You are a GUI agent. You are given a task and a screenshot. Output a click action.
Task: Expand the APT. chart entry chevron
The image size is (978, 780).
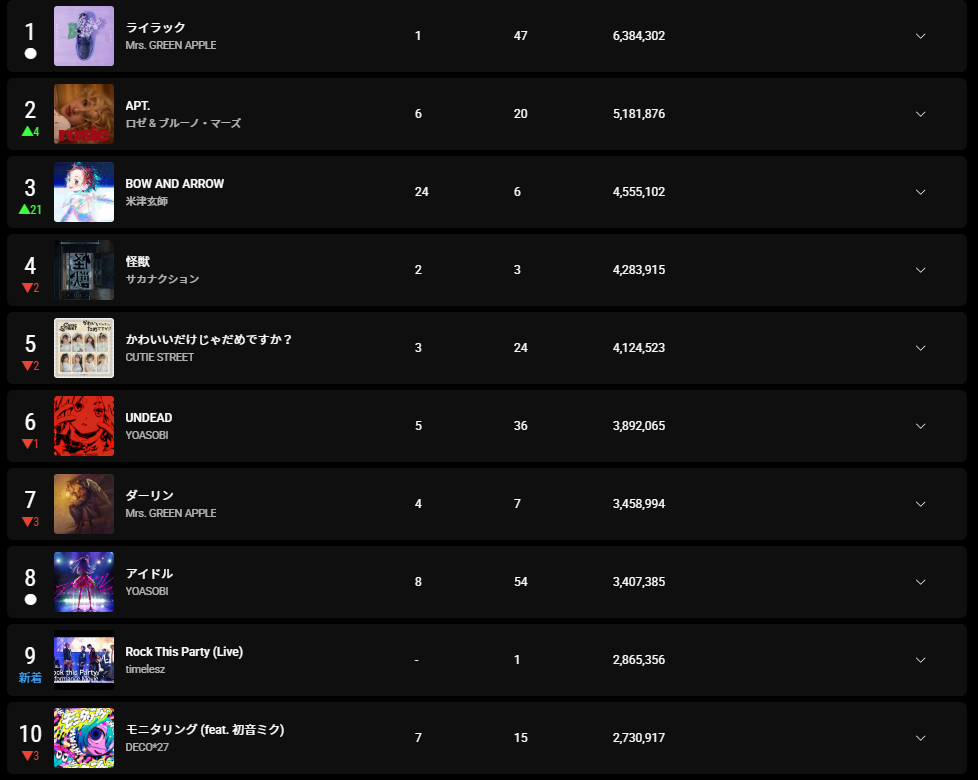coord(920,114)
